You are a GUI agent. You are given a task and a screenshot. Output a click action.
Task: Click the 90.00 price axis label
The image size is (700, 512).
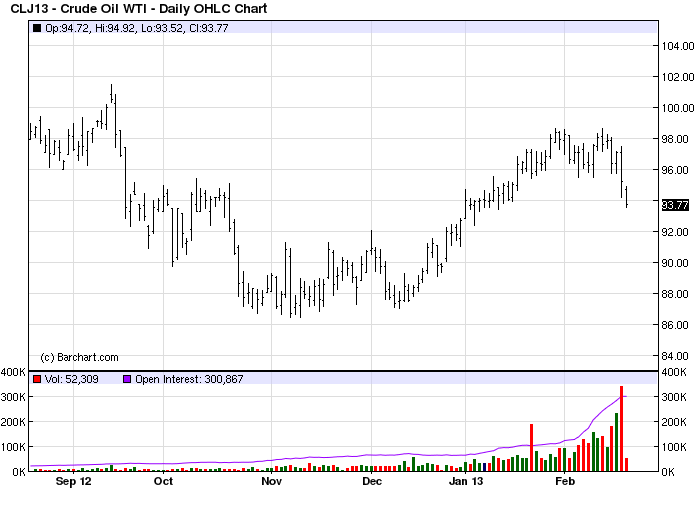point(675,263)
